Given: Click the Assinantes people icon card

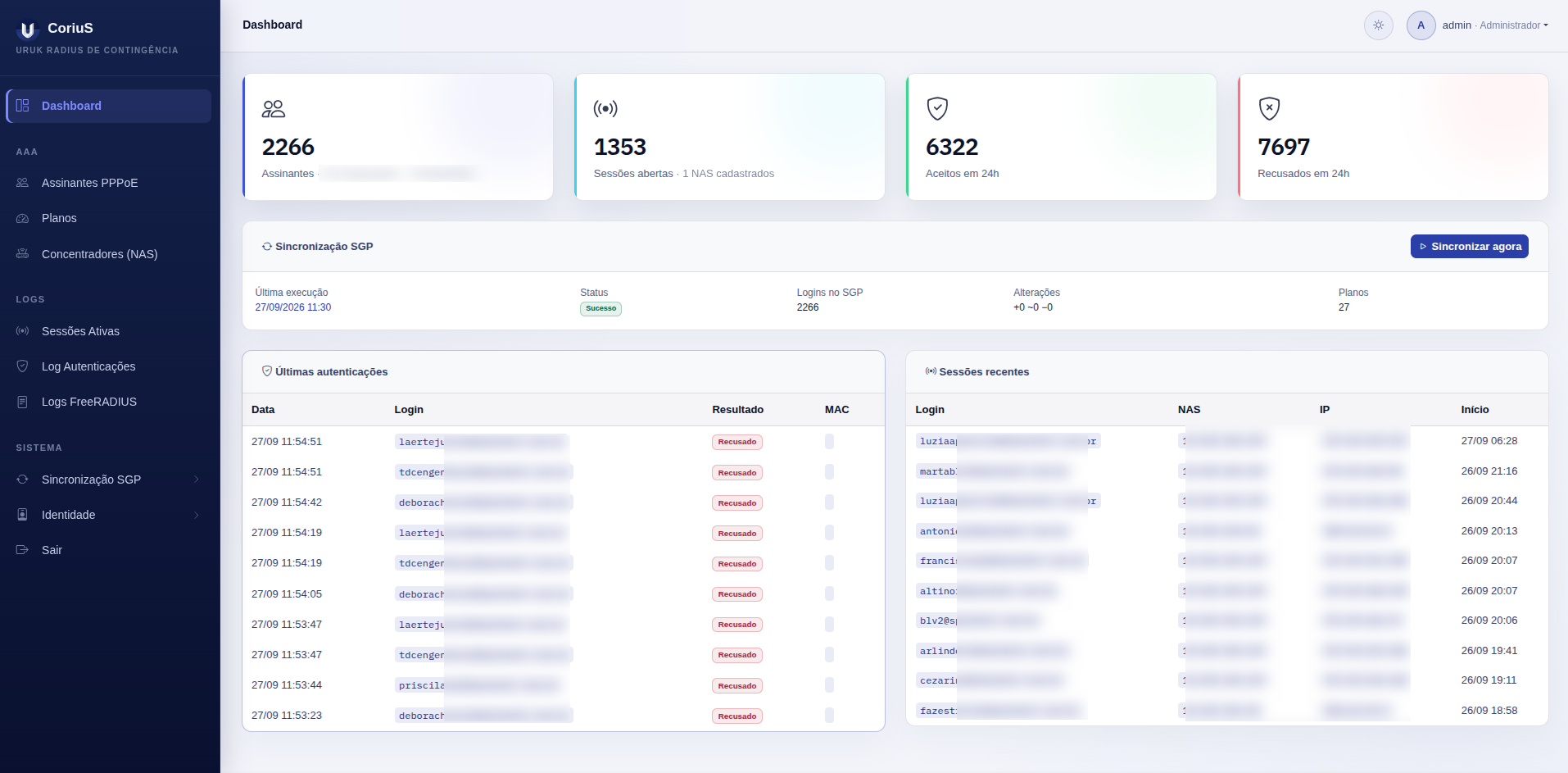Looking at the screenshot, I should pos(274,108).
